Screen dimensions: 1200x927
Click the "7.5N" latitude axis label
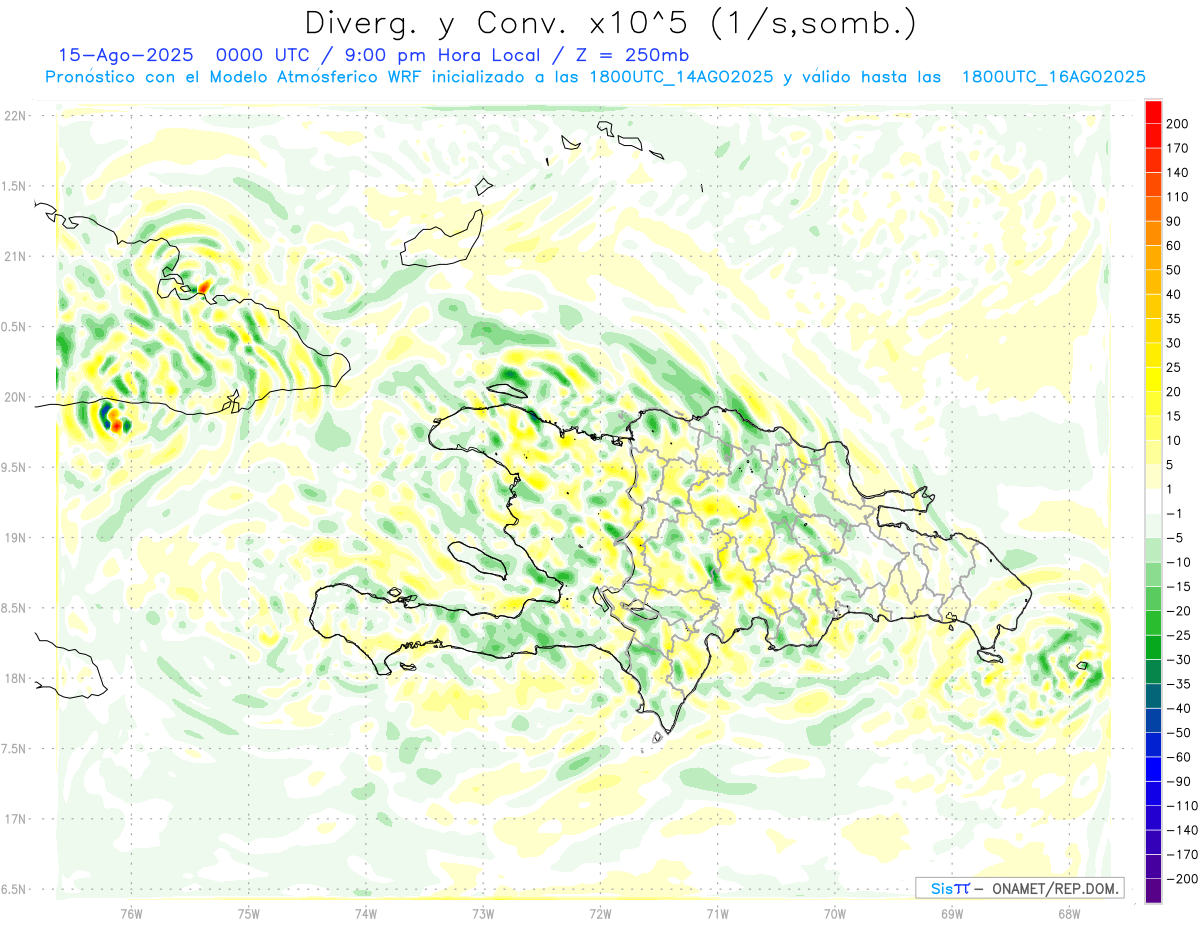tap(14, 749)
